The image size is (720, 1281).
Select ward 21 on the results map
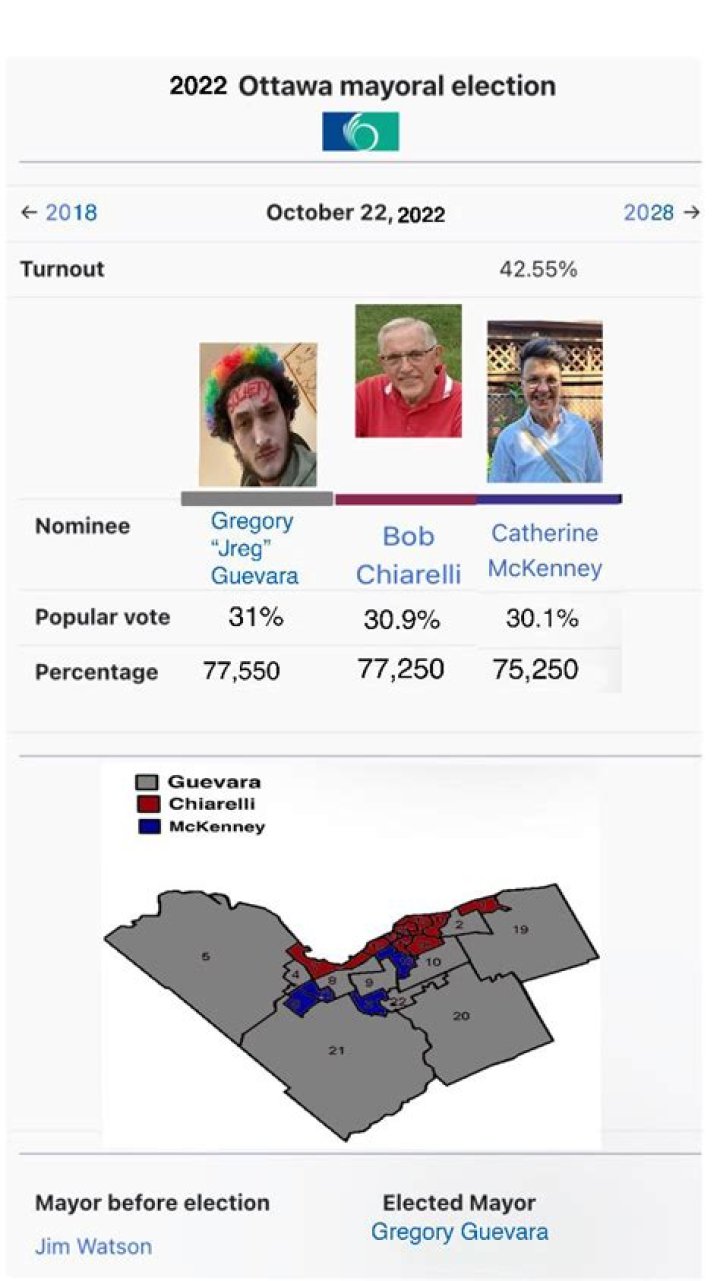click(x=337, y=1050)
